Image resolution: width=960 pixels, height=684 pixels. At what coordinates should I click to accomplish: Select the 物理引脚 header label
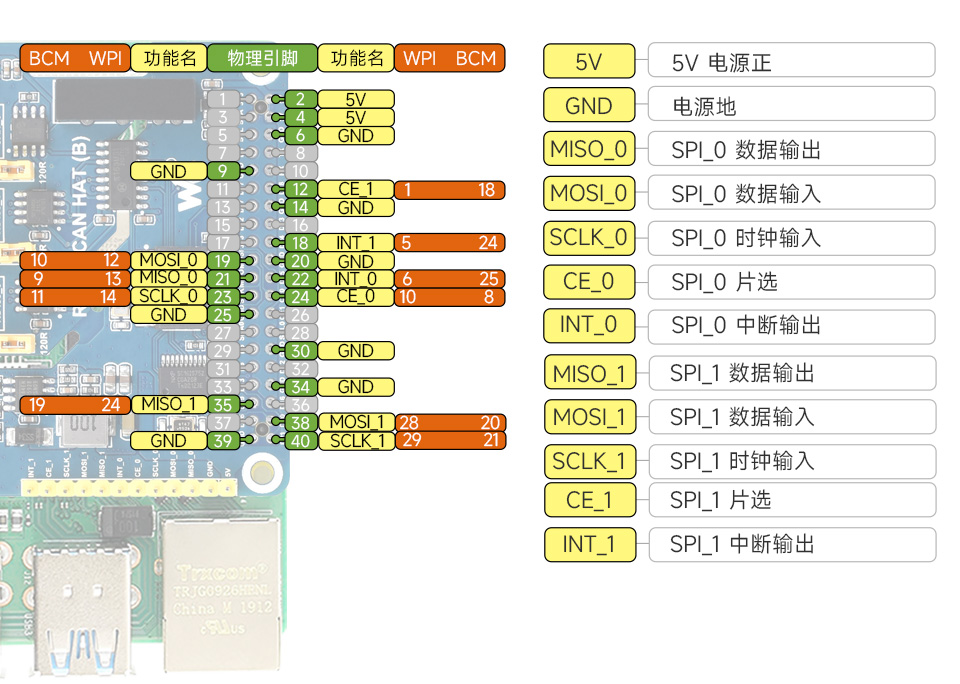(x=262, y=58)
